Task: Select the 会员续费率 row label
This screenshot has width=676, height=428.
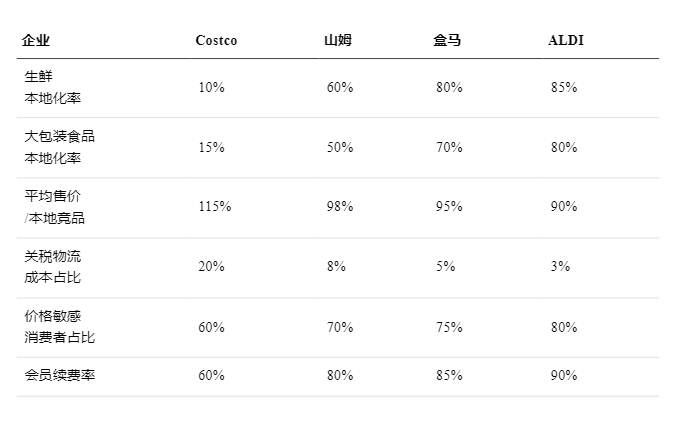Action: point(59,376)
